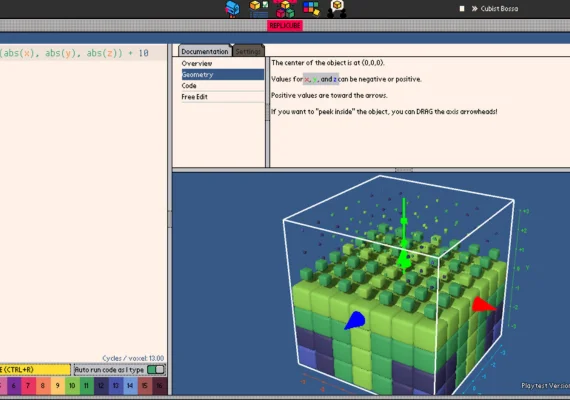
Task: Pick color swatch number 10
Action: click(x=72, y=386)
